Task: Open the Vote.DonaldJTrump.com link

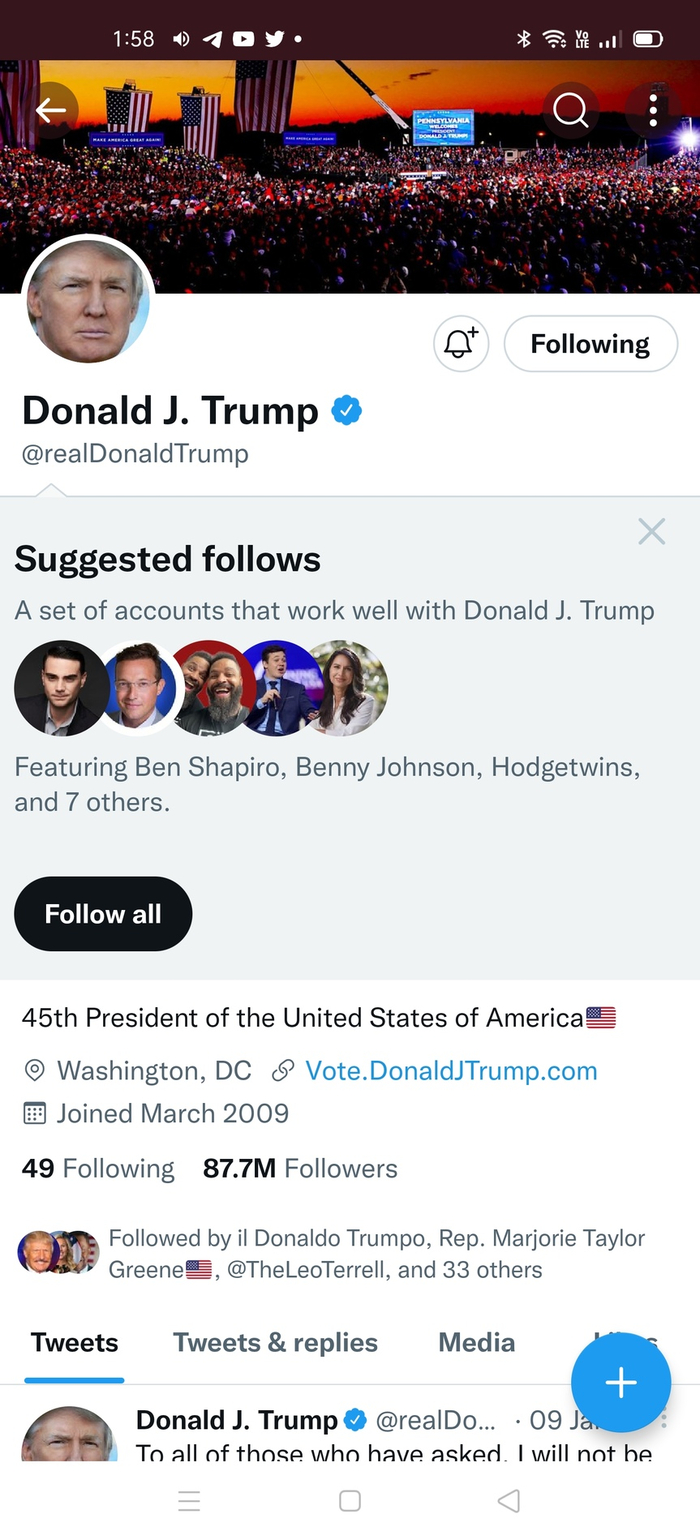Action: point(451,1071)
